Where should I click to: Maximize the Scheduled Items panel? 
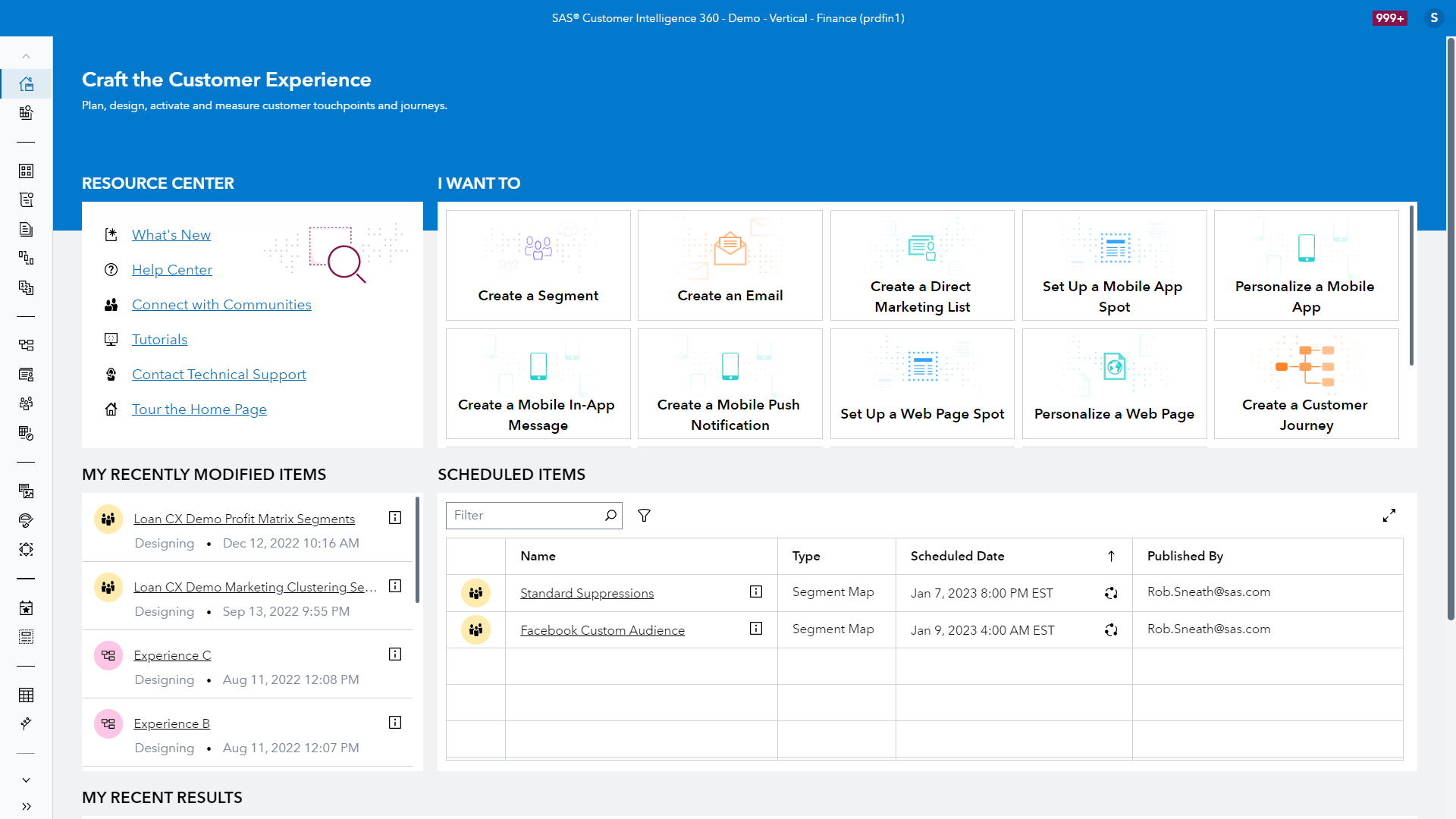[1389, 516]
